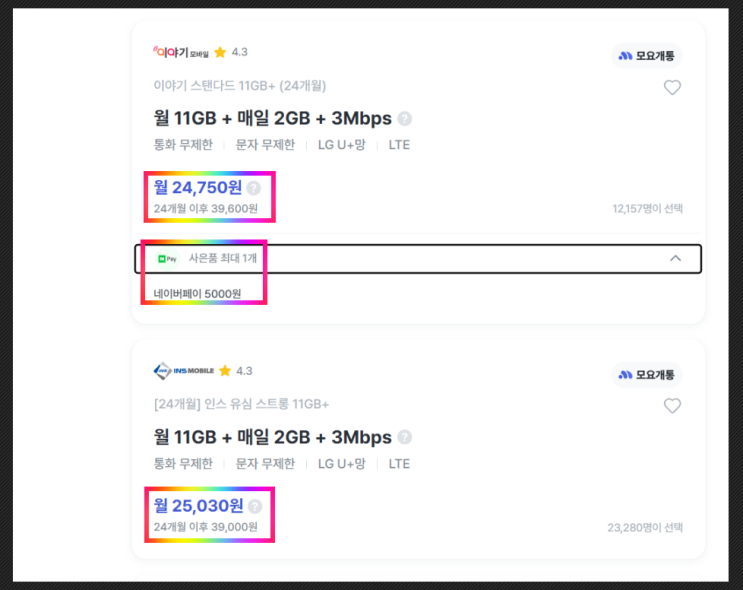Open the 이야기 스탠다드 11GB+ (24개월) plan link
This screenshot has width=743, height=590.
240,86
